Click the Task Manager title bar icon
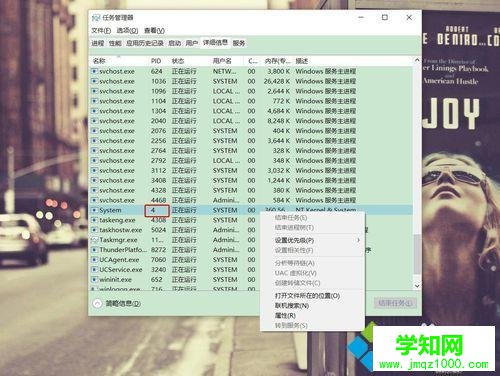Image resolution: width=500 pixels, height=376 pixels. (96, 18)
